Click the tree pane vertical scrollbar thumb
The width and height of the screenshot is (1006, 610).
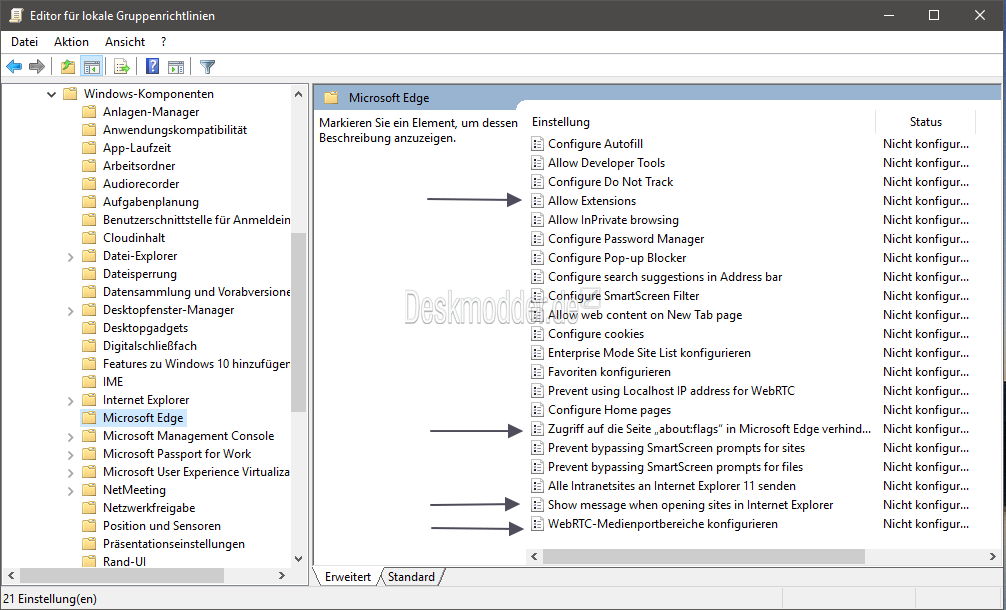click(298, 322)
